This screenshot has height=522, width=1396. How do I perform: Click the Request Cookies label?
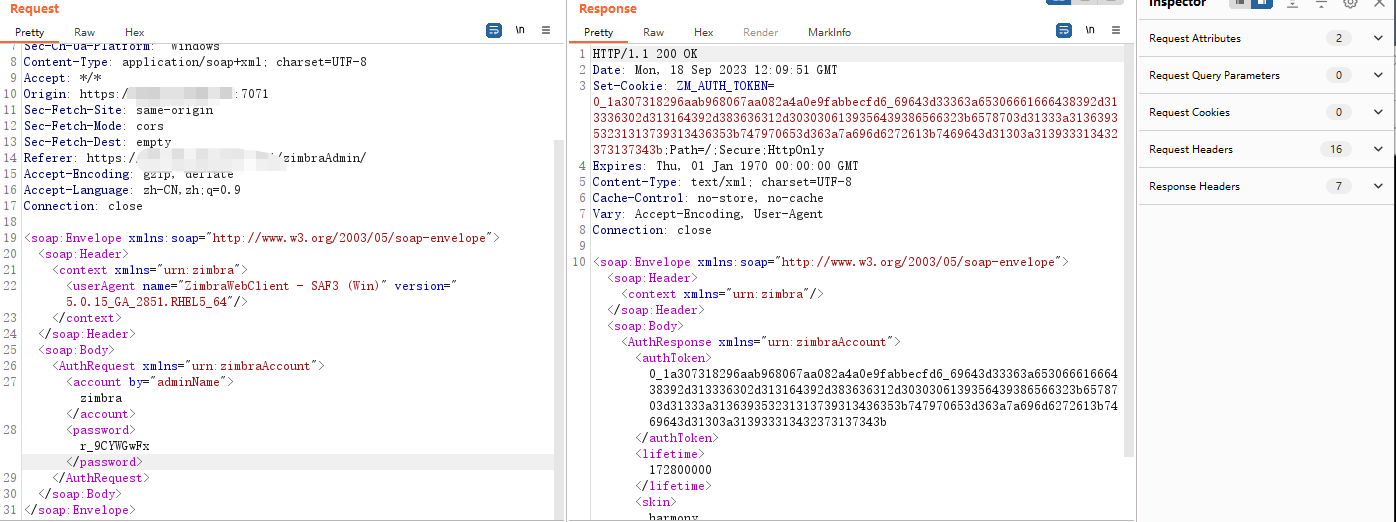[1189, 112]
